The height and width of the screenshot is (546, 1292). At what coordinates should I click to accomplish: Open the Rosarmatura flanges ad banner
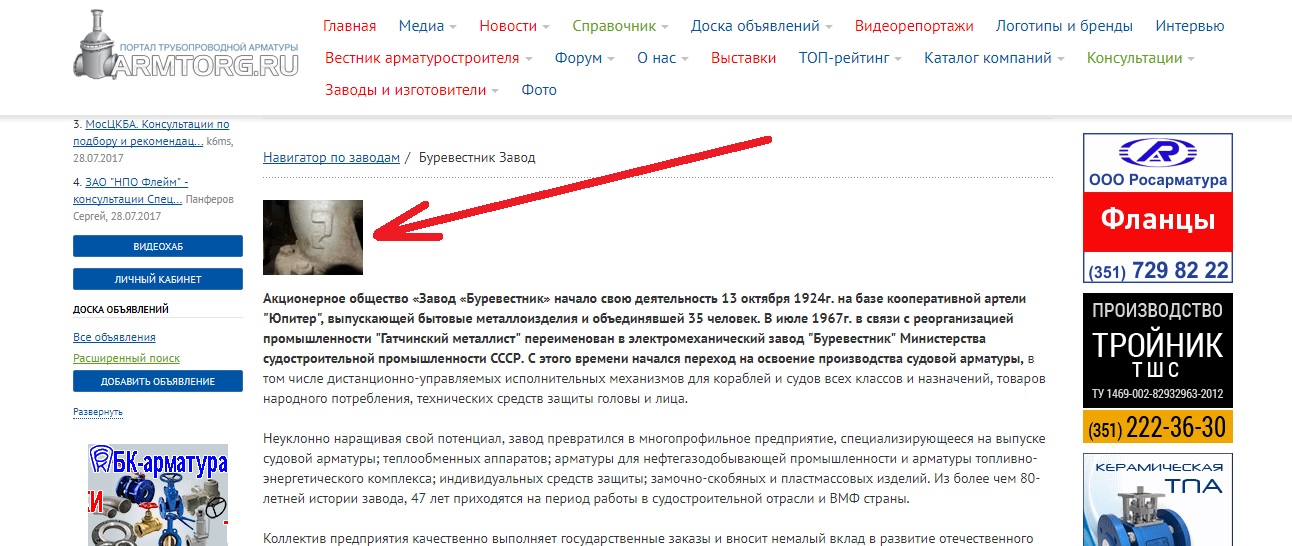(x=1158, y=208)
